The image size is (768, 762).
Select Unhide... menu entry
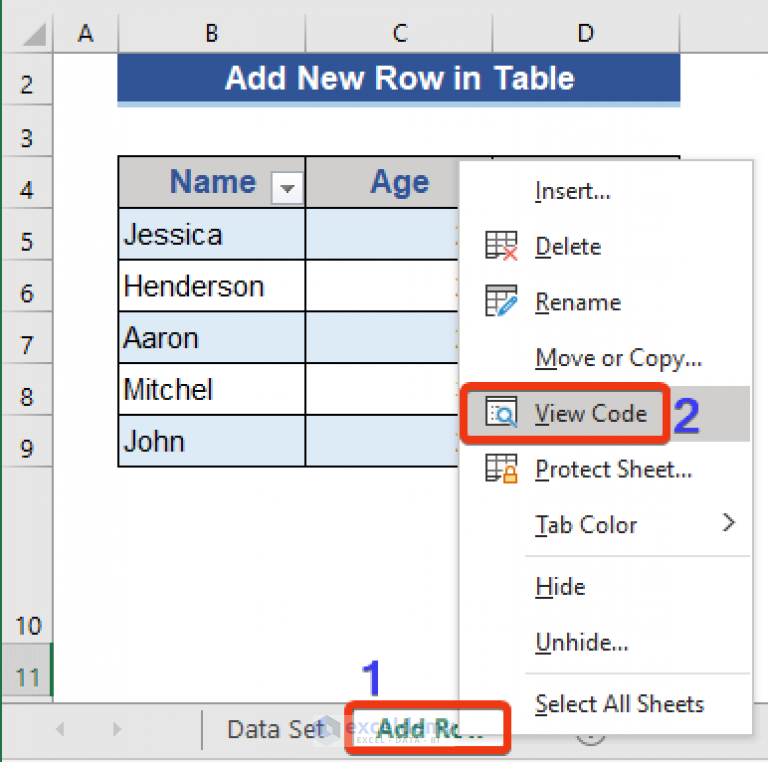[581, 642]
